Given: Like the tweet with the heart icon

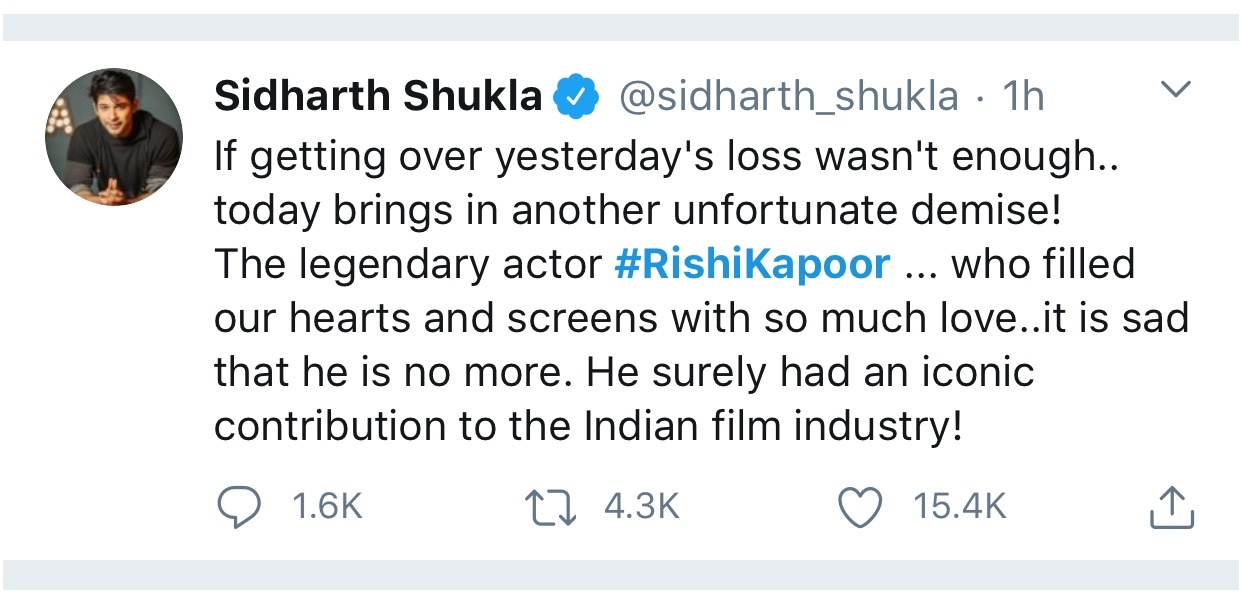Looking at the screenshot, I should tap(859, 508).
